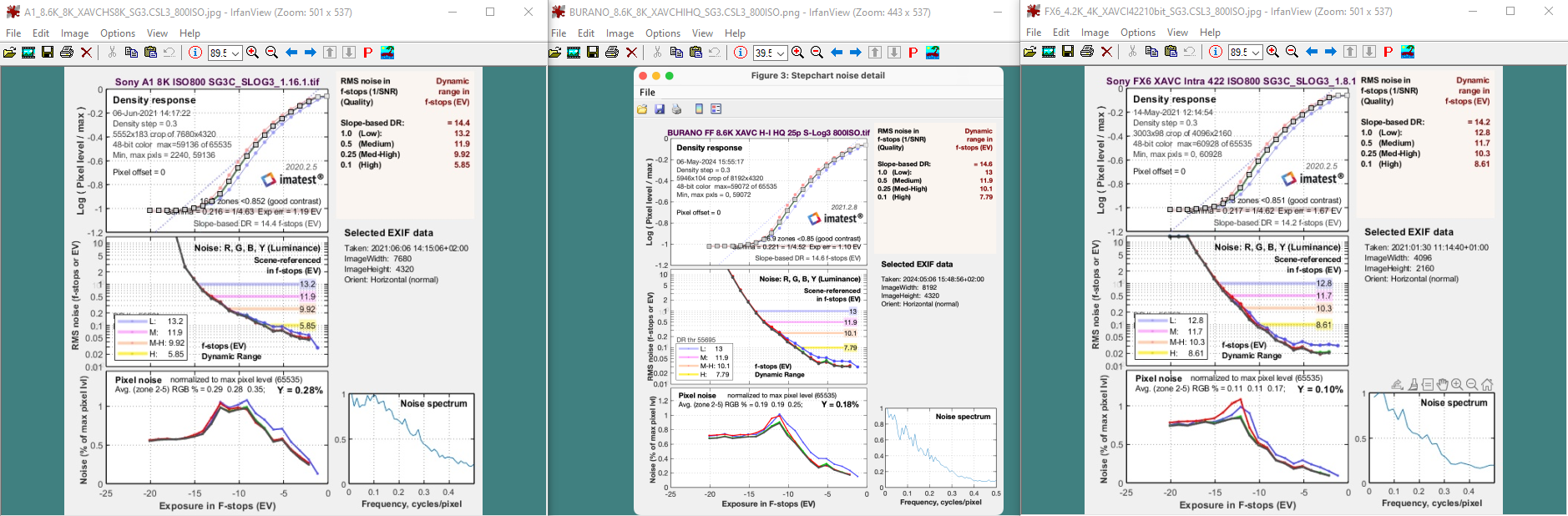Open the Options menu in the FX6 window
Viewport: 1568px width, 516px height.
coord(1138,33)
